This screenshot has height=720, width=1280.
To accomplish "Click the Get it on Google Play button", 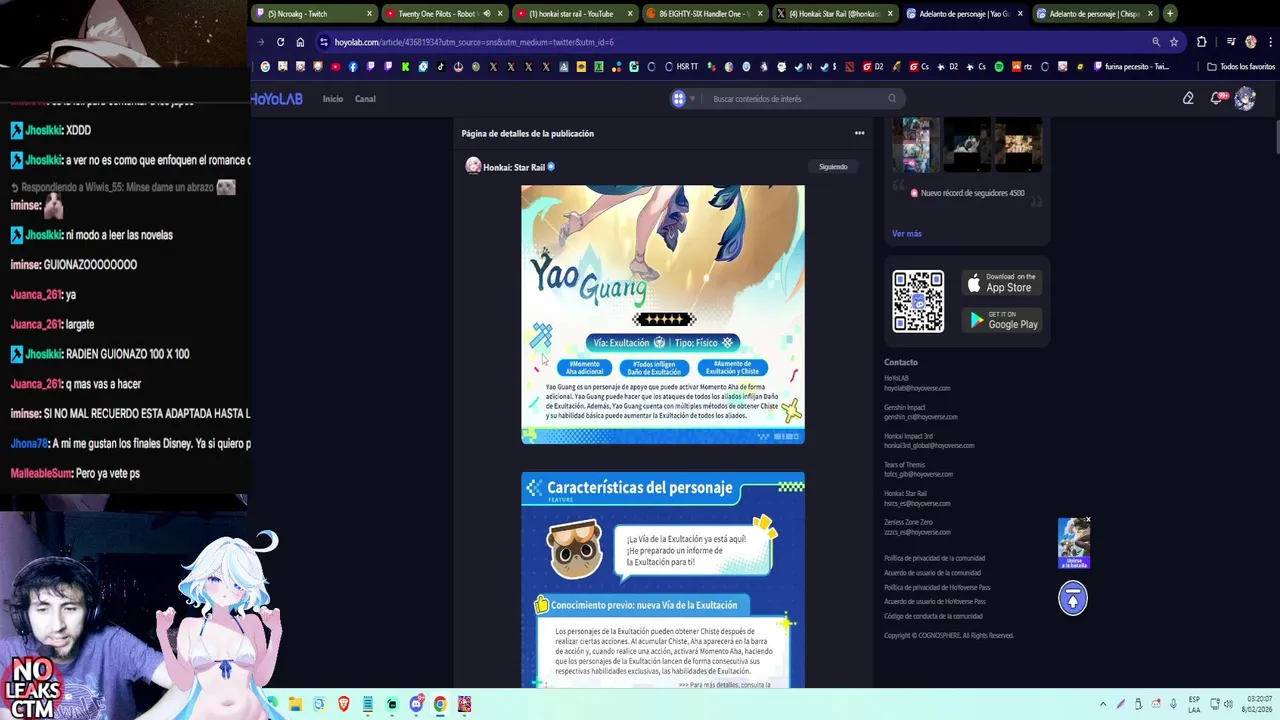I will (1001, 320).
